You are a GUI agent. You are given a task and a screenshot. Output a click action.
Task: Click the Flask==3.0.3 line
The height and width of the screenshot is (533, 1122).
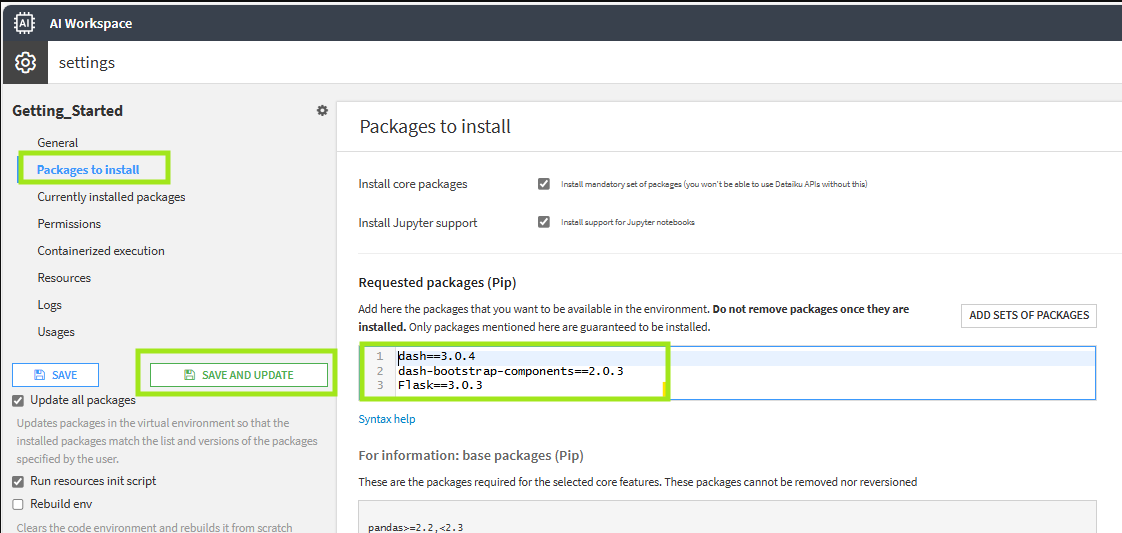(x=440, y=385)
